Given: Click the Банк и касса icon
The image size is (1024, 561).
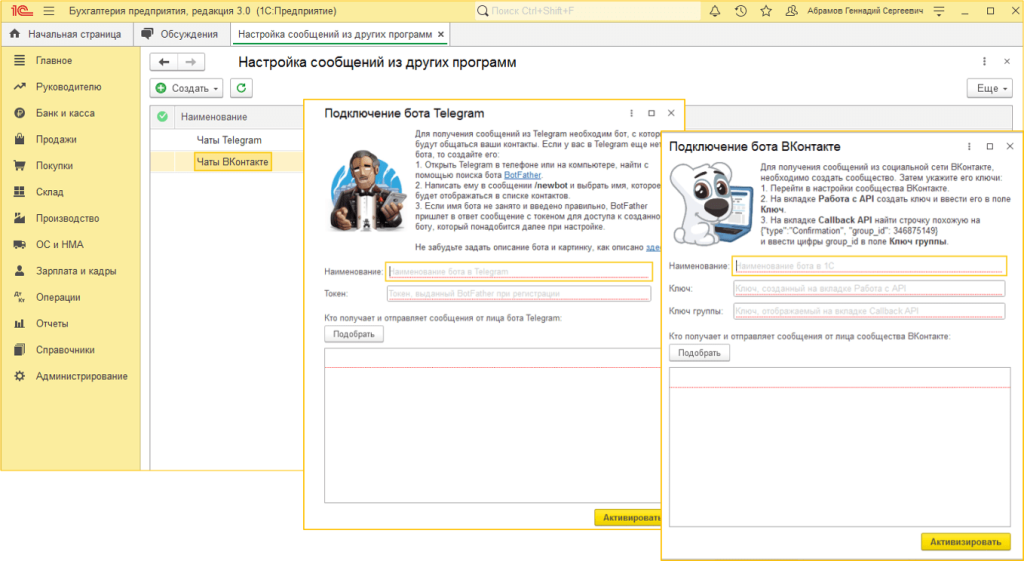Looking at the screenshot, I should click(x=20, y=113).
